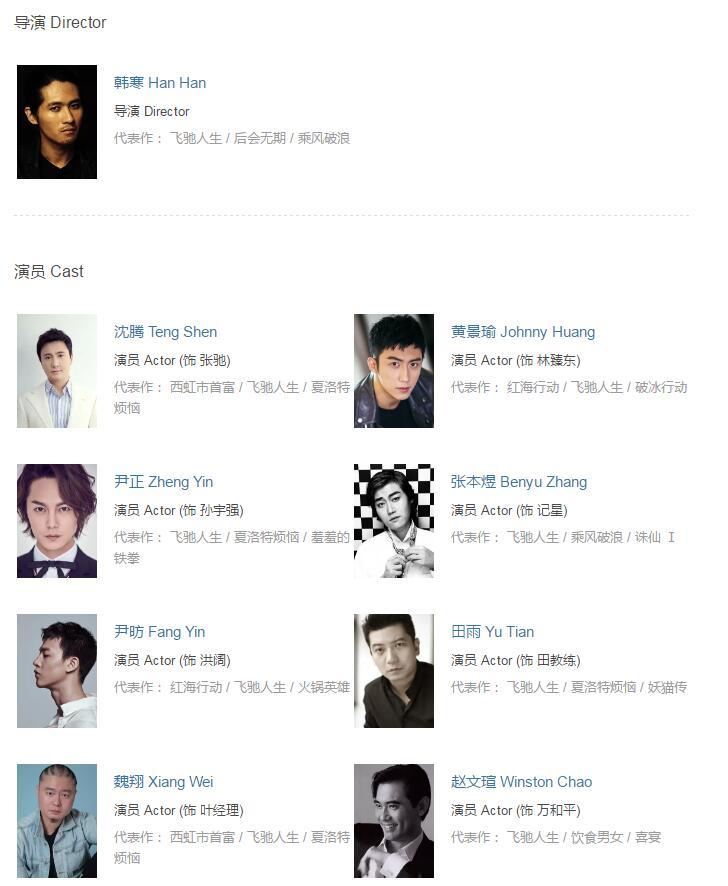This screenshot has width=728, height=886.
Task: Click photo thumbnail beside Xiang Wei
Action: pos(57,821)
